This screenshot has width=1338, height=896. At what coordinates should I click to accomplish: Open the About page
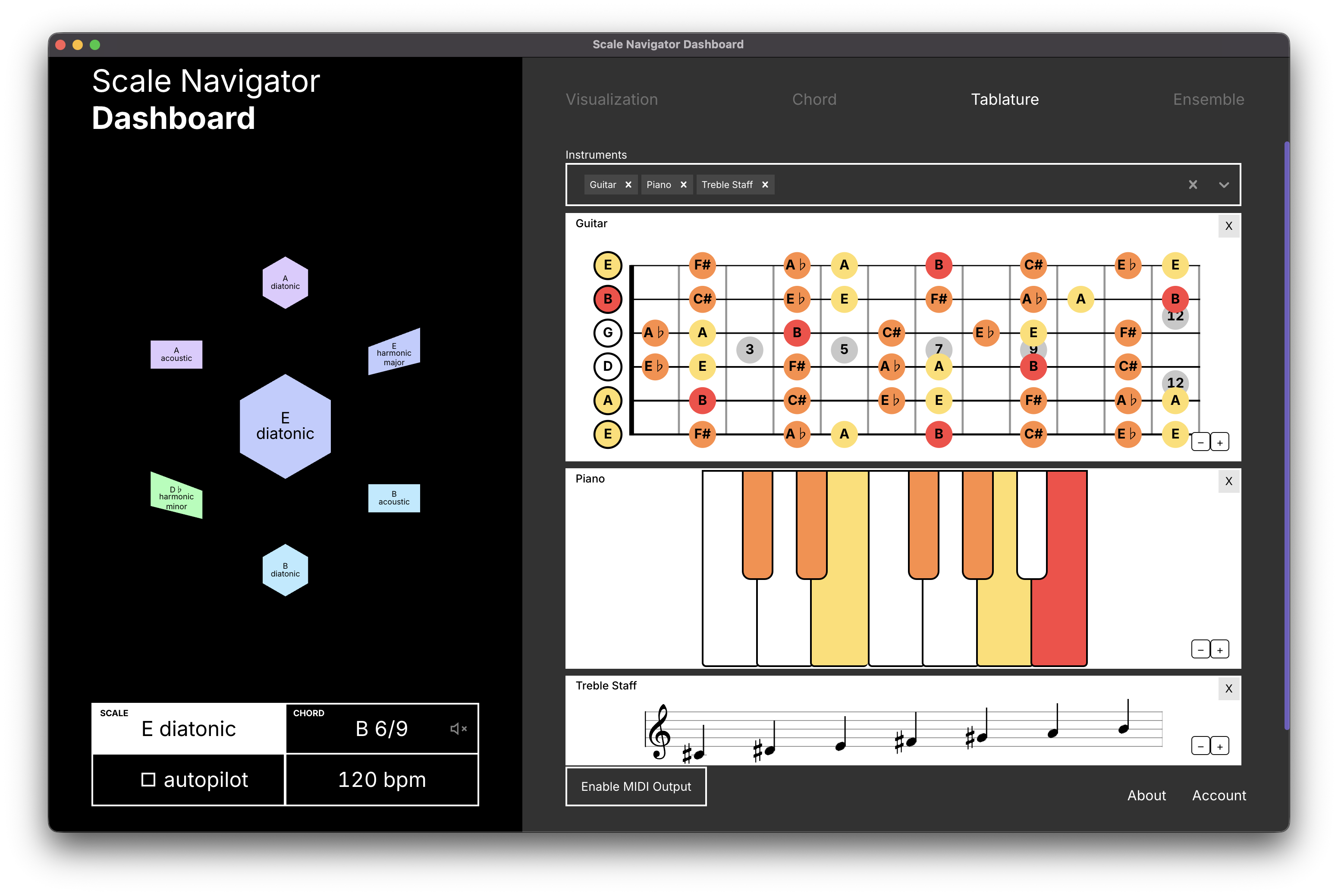point(1146,795)
